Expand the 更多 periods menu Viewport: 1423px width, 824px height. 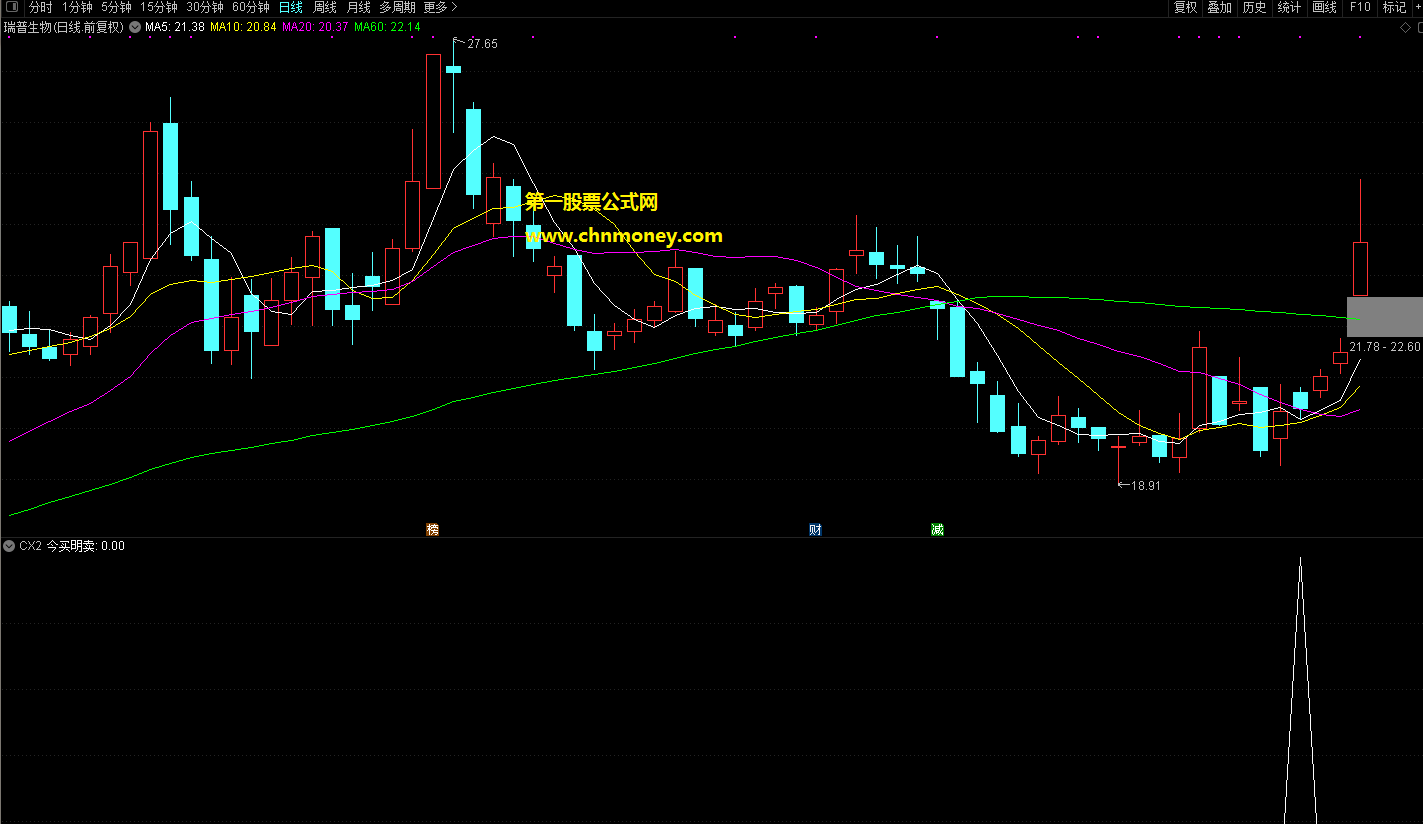click(x=440, y=7)
